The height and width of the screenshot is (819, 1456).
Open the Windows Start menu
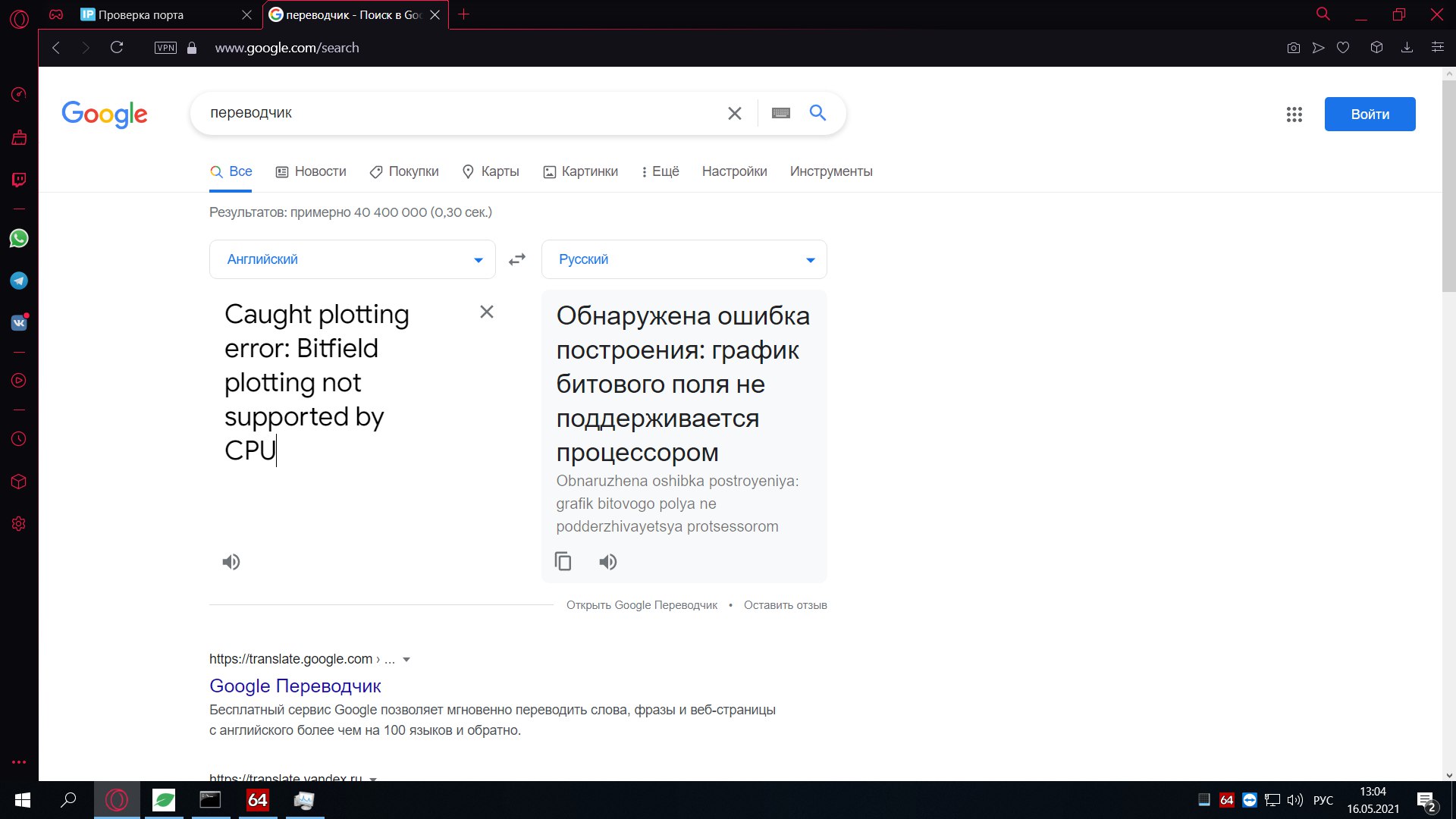[23, 800]
